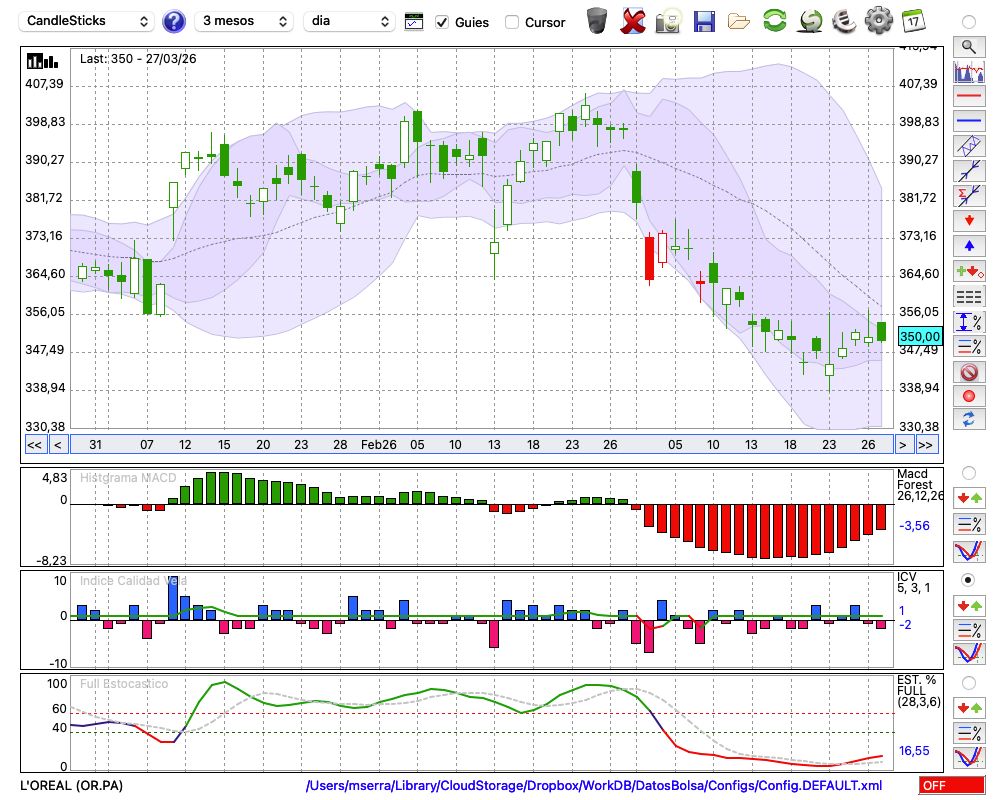Screen dimensions: 1000x800
Task: Select the red horizontal line tool
Action: coord(968,97)
